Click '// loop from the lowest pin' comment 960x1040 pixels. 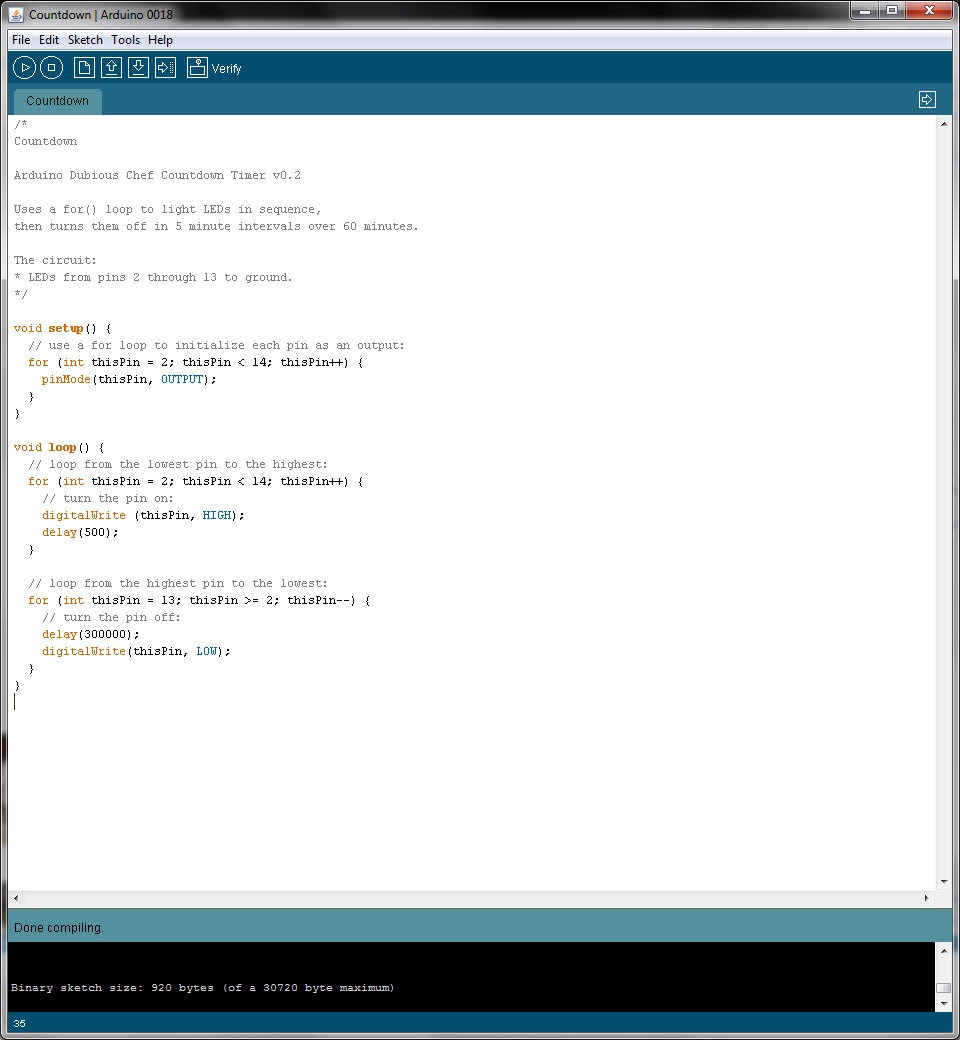click(177, 464)
